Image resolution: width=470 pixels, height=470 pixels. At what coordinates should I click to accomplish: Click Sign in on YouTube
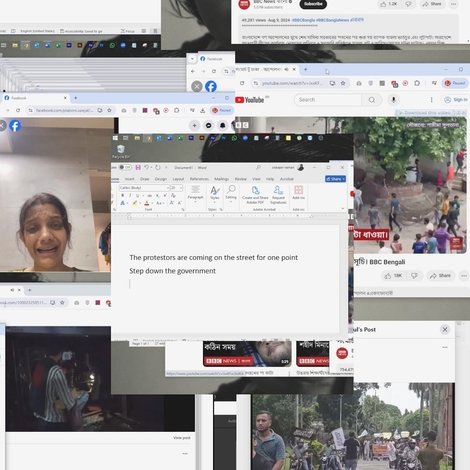click(x=456, y=100)
